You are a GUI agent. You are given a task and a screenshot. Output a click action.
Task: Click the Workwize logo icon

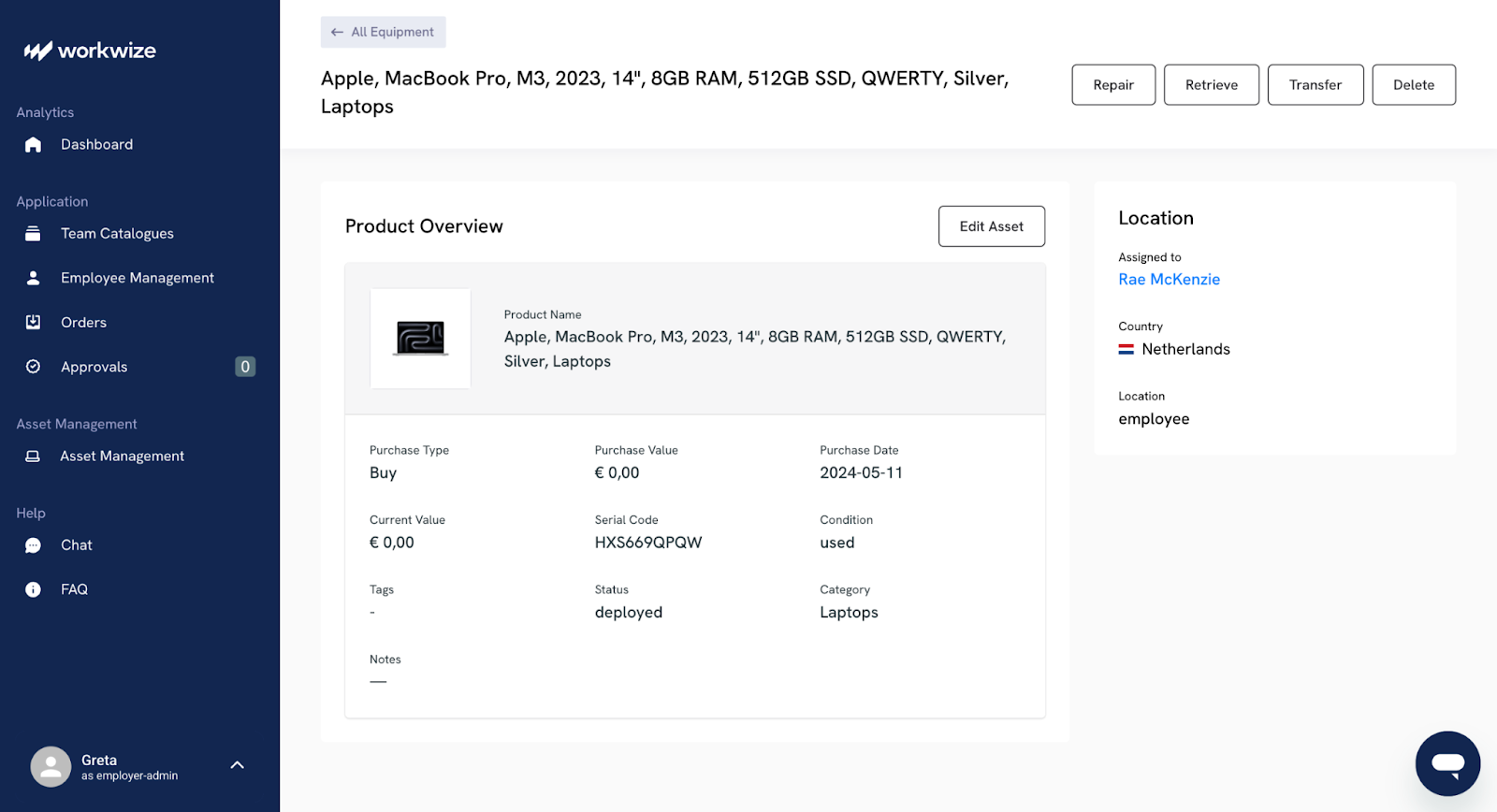(37, 51)
